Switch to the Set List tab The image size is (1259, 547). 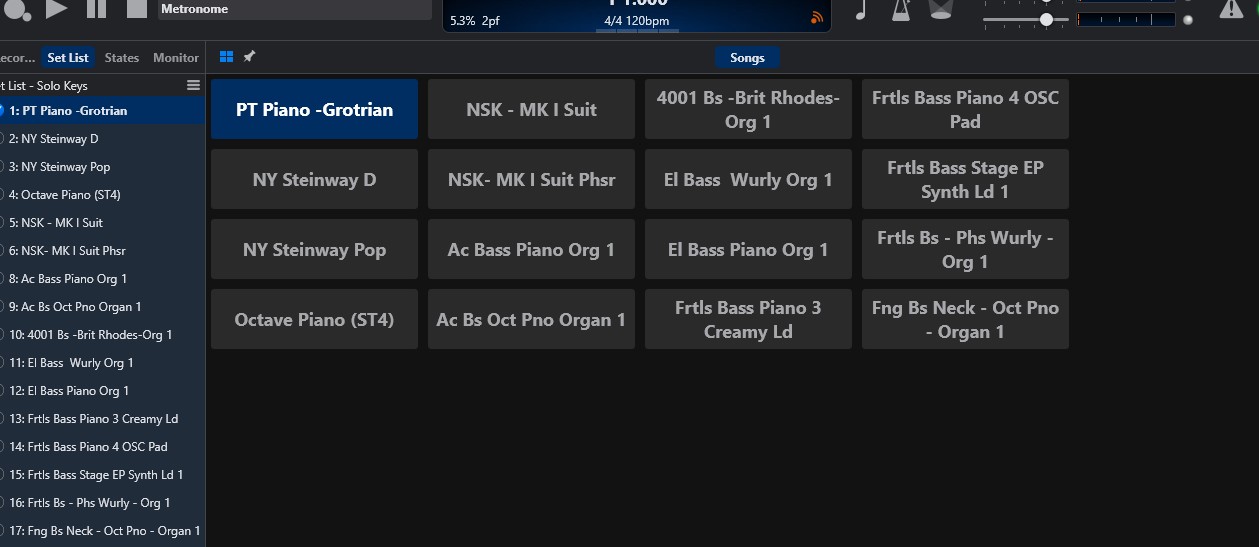(x=68, y=58)
